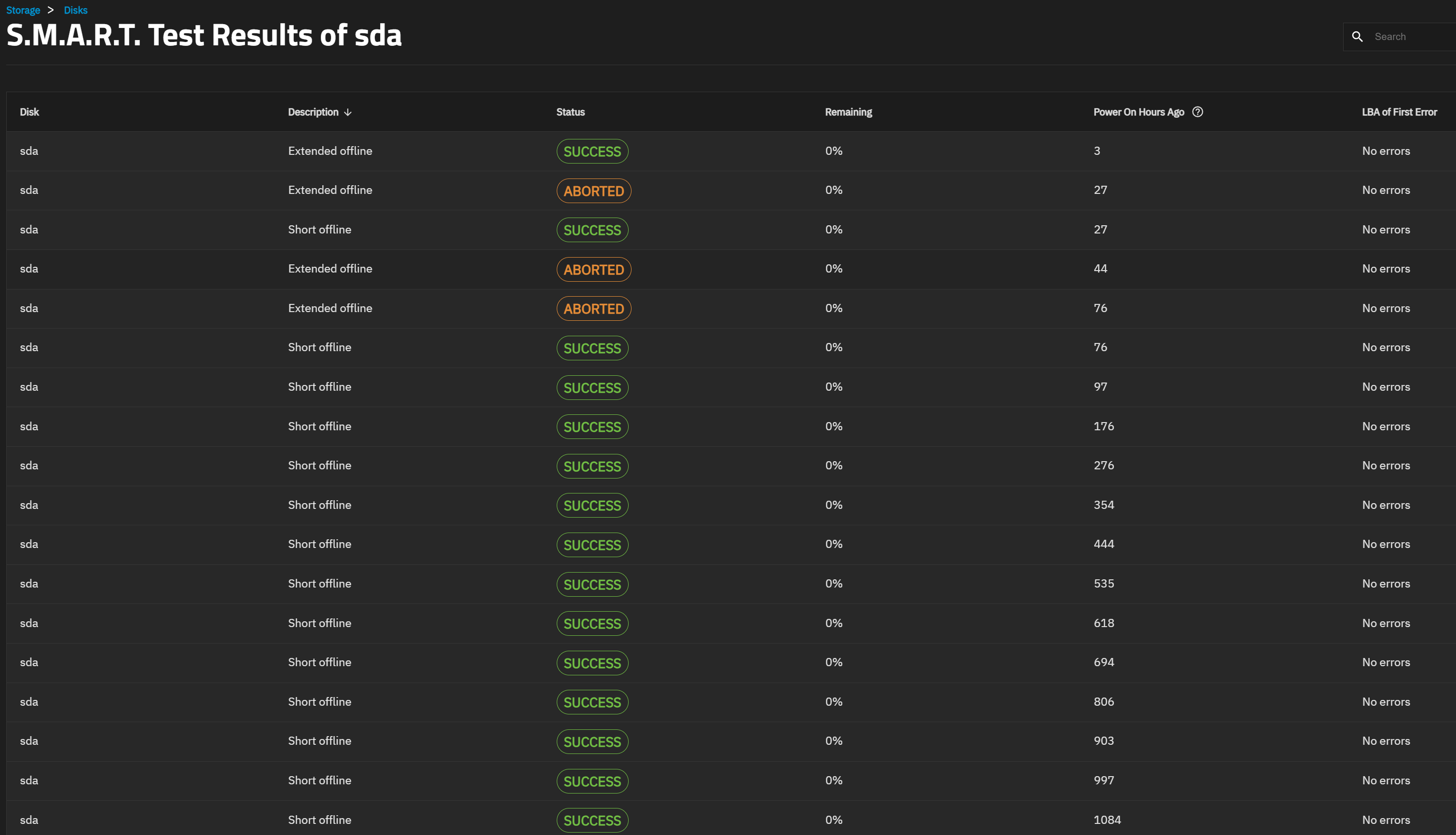Click No errors in the 3 hours row
This screenshot has height=835, width=1456.
click(1386, 151)
